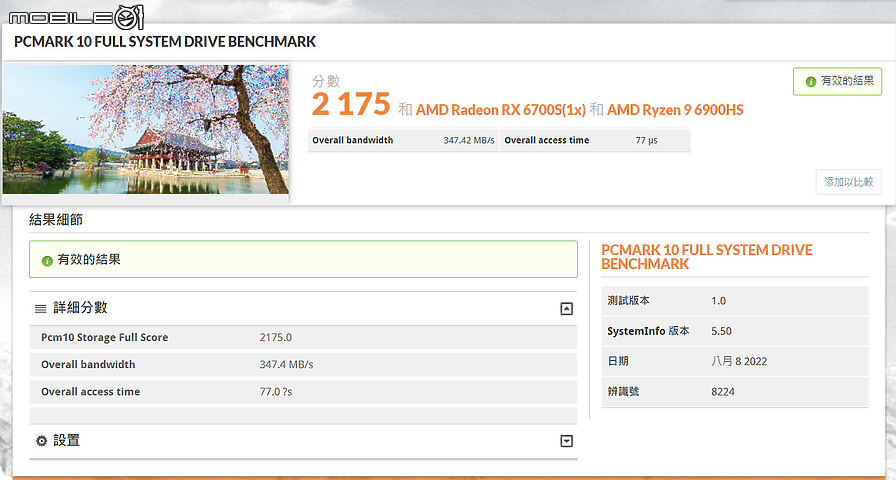This screenshot has height=480, width=896.
Task: Click the SystemInfo 版本 row label
Action: coord(648,331)
